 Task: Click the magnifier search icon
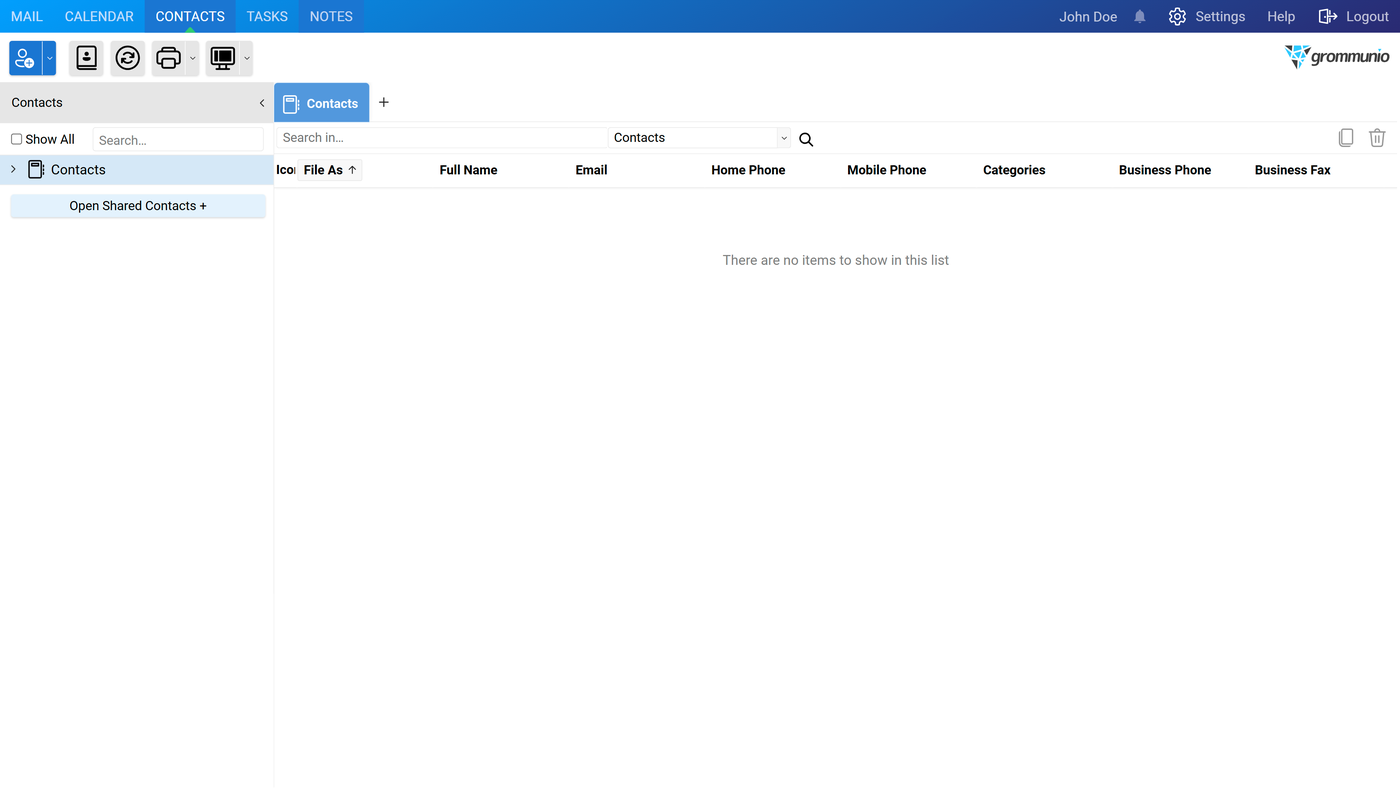click(x=806, y=139)
